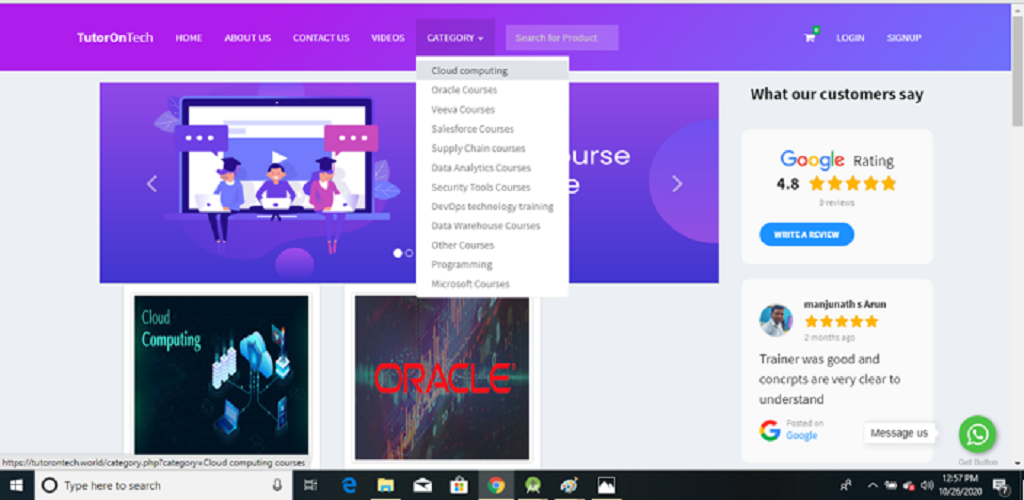
Task: Launch Microsoft Edge from the taskbar
Action: pos(349,485)
